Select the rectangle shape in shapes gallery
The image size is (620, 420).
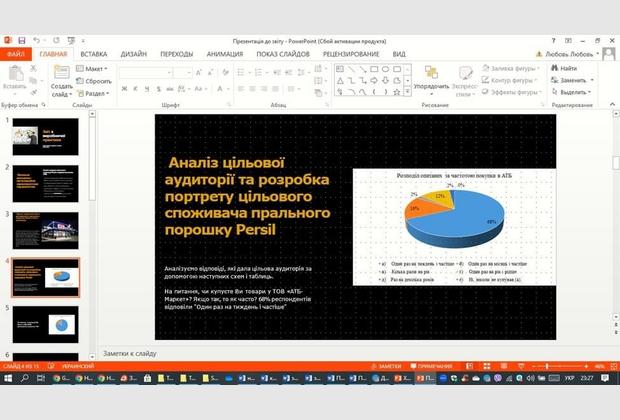[x=374, y=69]
